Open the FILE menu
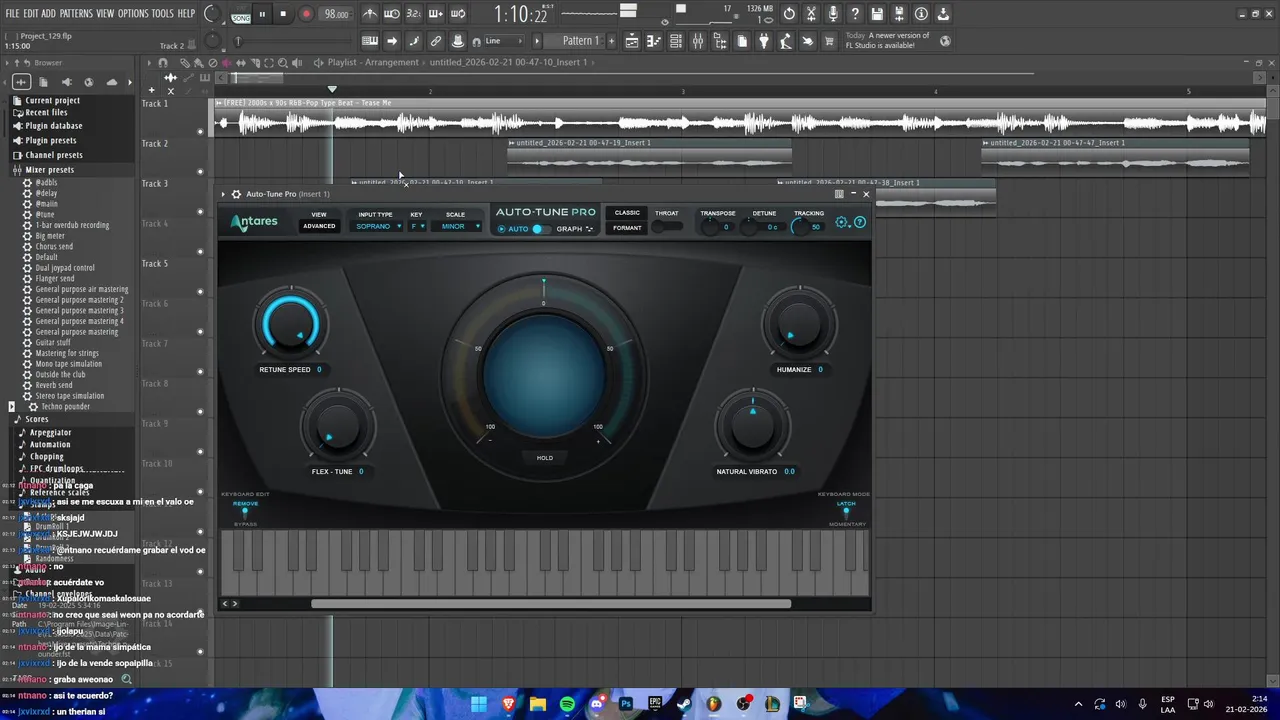 [x=12, y=14]
